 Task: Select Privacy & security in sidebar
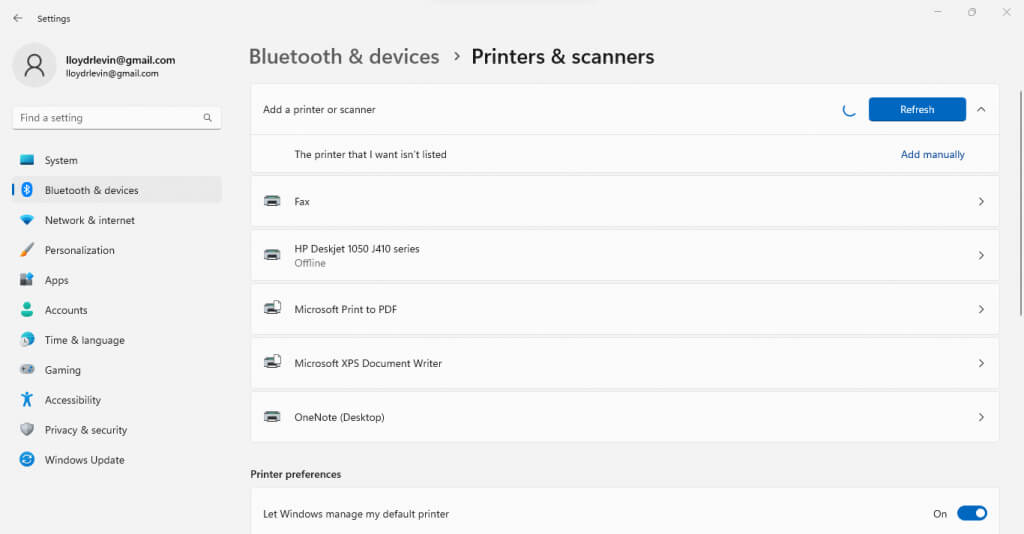point(85,430)
